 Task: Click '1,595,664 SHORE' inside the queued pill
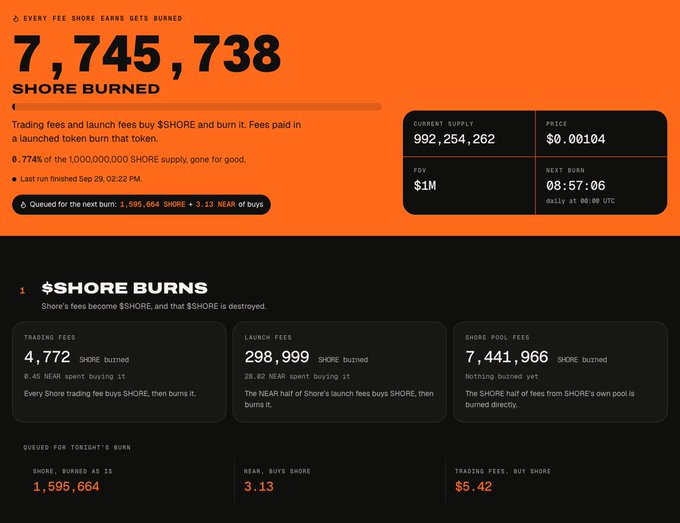153,204
